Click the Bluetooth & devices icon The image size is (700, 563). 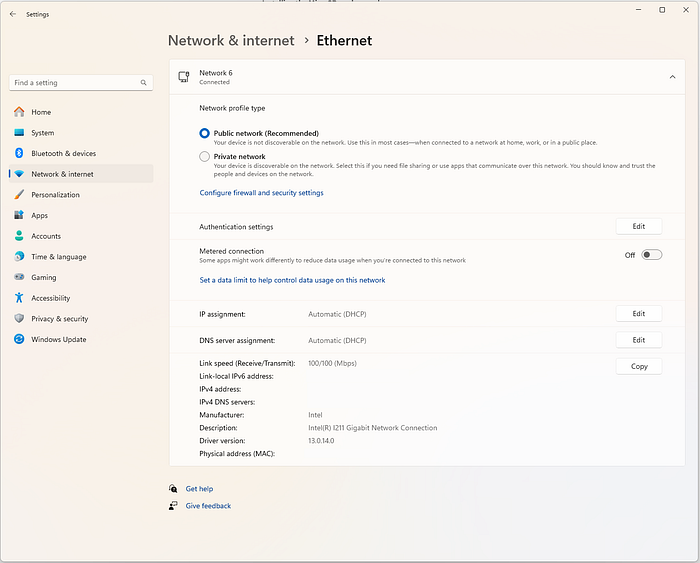(x=19, y=154)
